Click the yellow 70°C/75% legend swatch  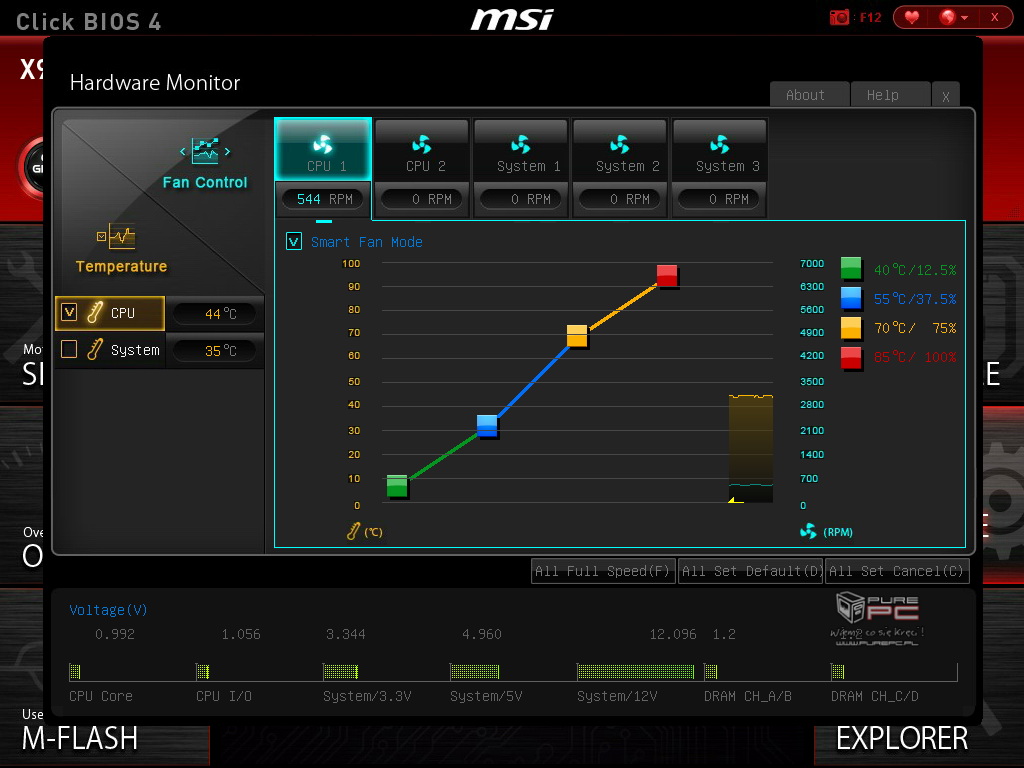[x=851, y=328]
